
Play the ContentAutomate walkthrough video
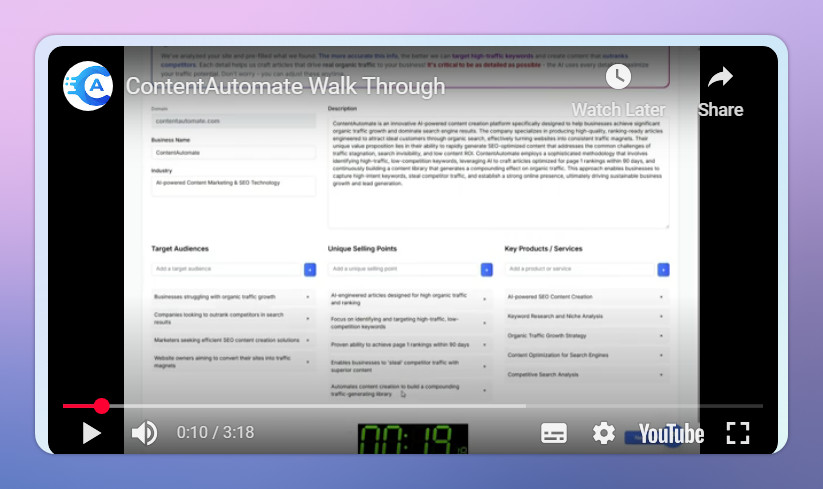pyautogui.click(x=92, y=433)
